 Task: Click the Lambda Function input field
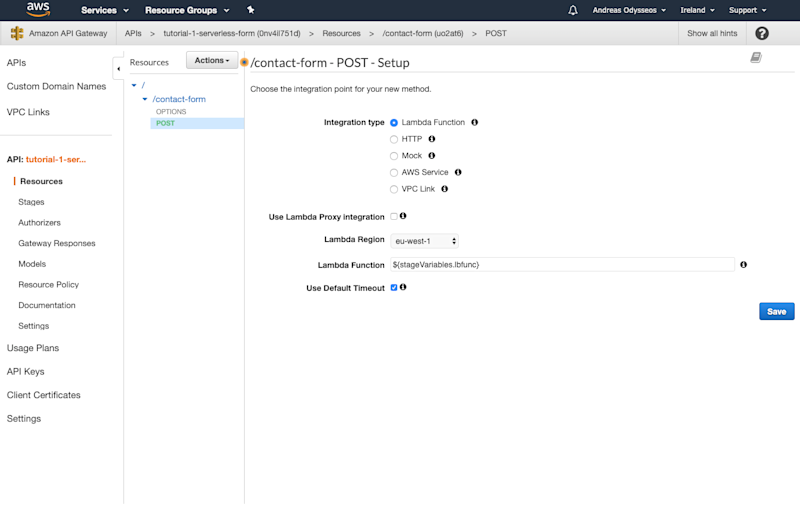[x=562, y=265]
